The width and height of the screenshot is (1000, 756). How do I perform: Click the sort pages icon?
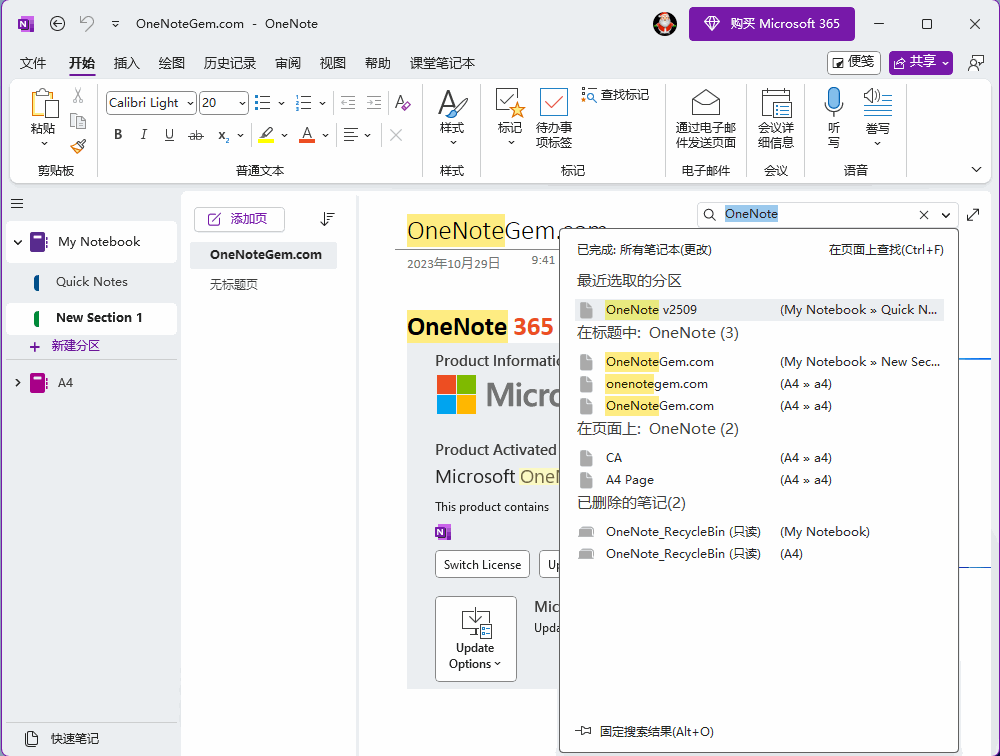tap(327, 219)
